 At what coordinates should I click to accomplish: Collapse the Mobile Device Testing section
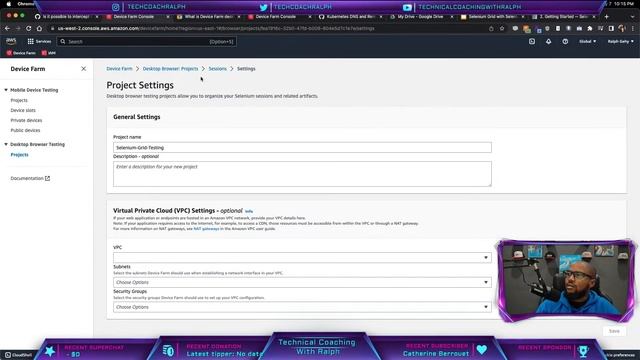(x=6, y=90)
